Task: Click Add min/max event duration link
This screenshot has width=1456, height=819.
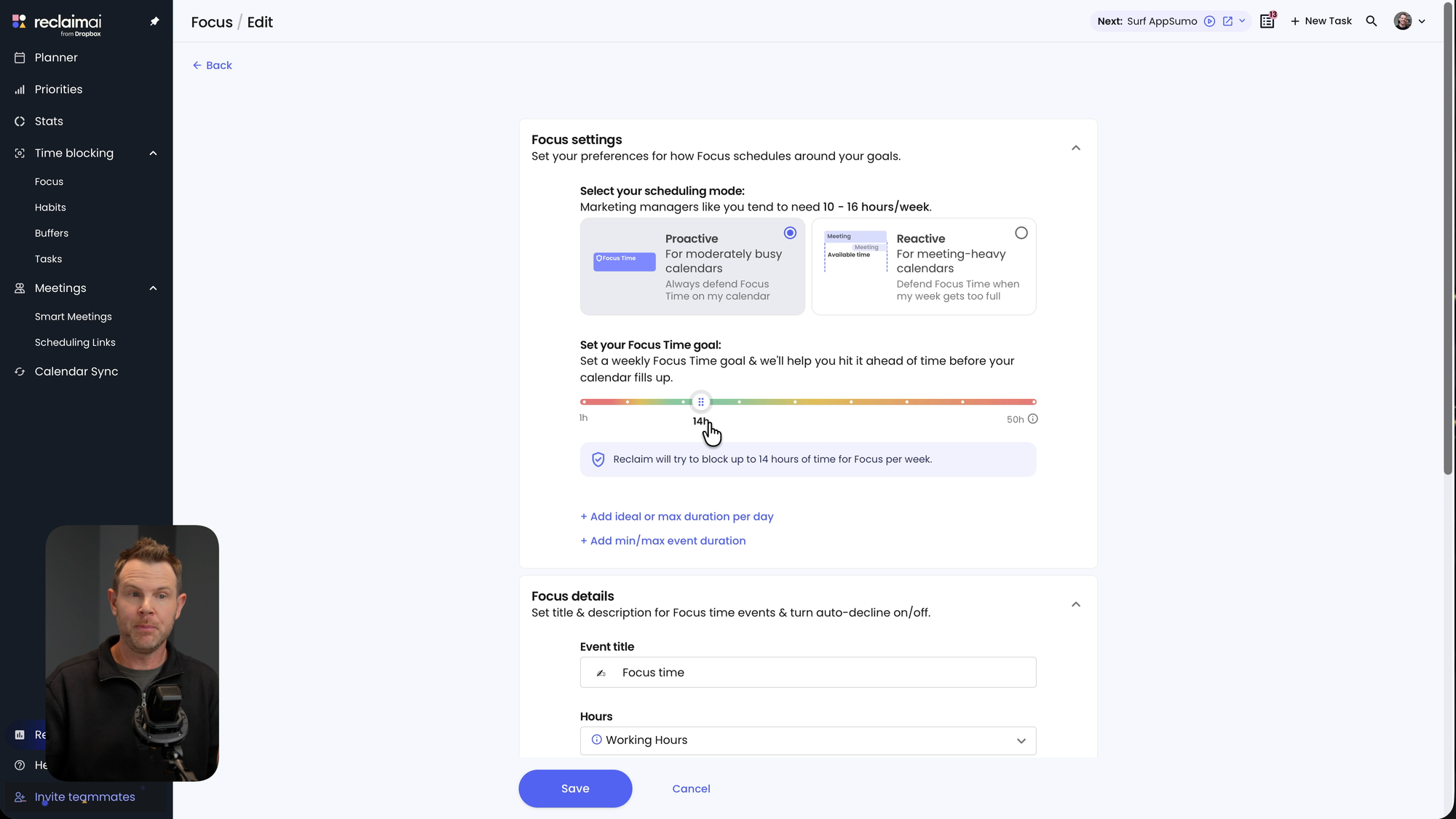Action: point(668,541)
